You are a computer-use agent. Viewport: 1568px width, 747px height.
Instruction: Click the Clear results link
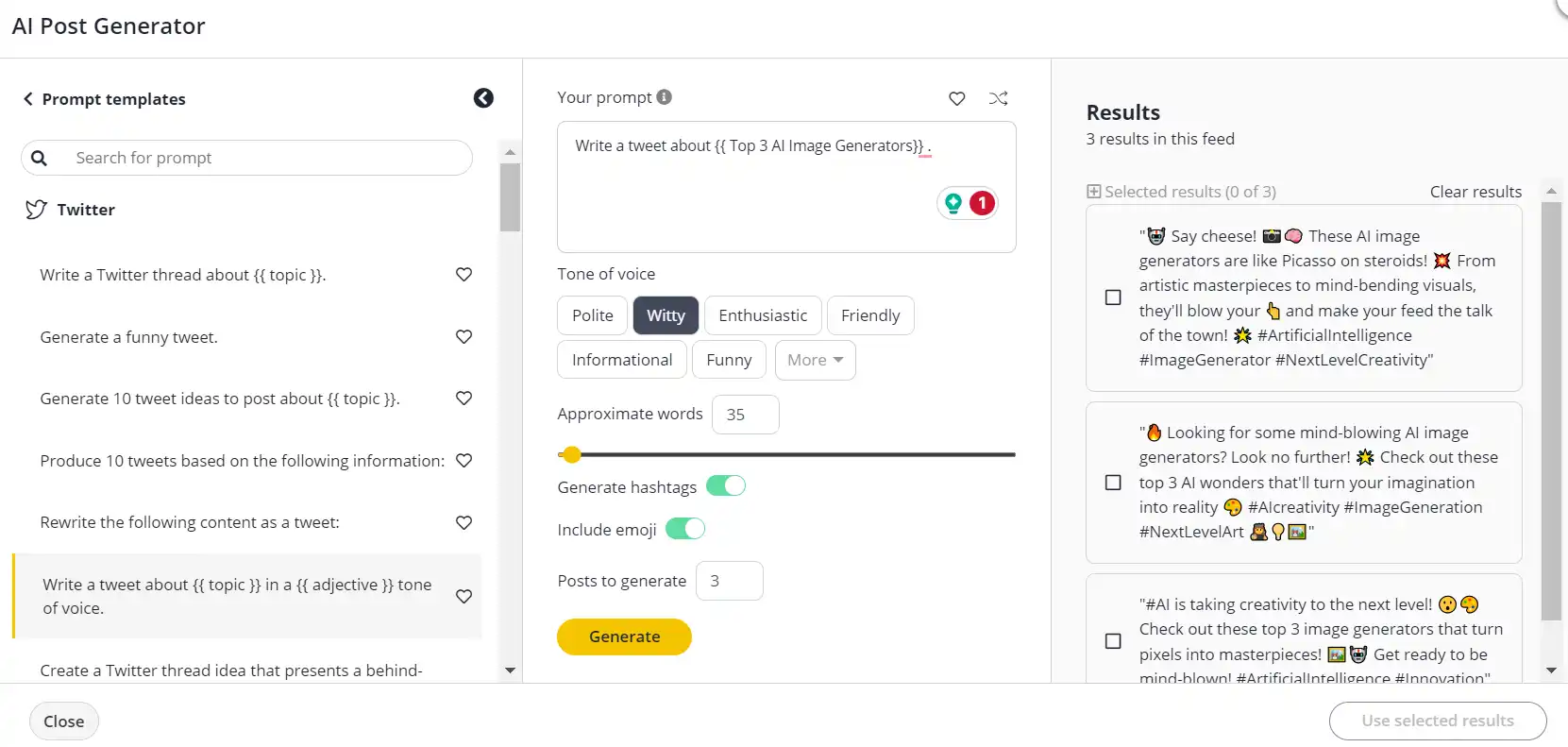[1475, 192]
